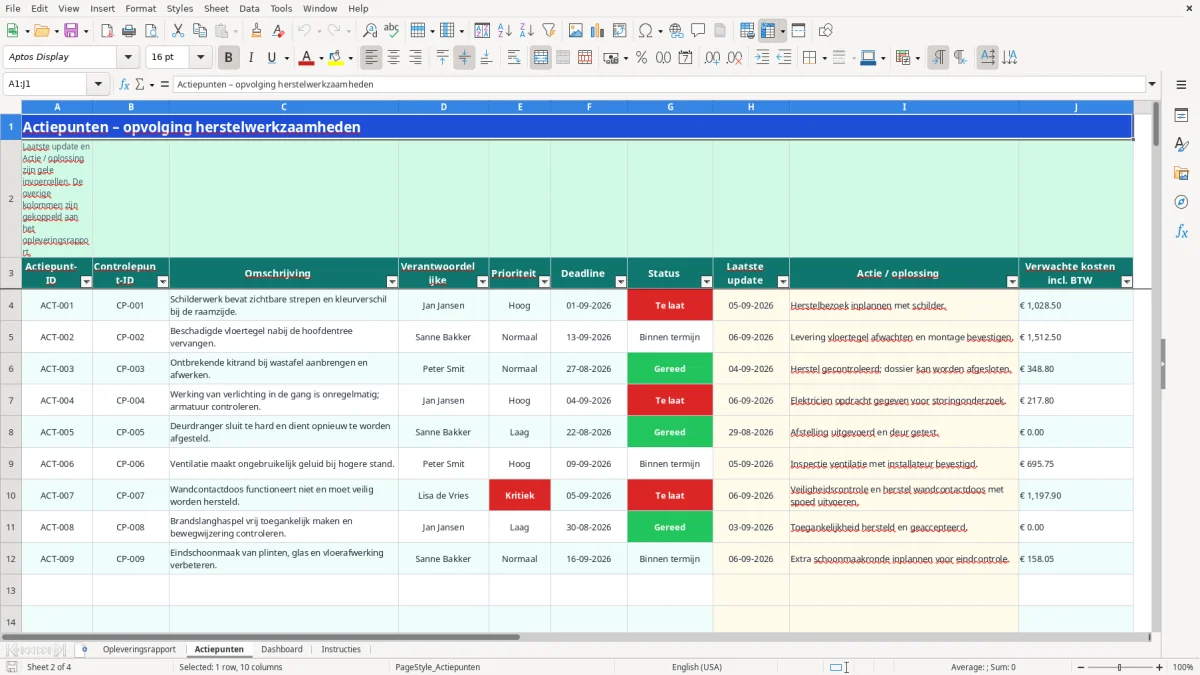
Task: Insert an image
Action: [x=575, y=31]
